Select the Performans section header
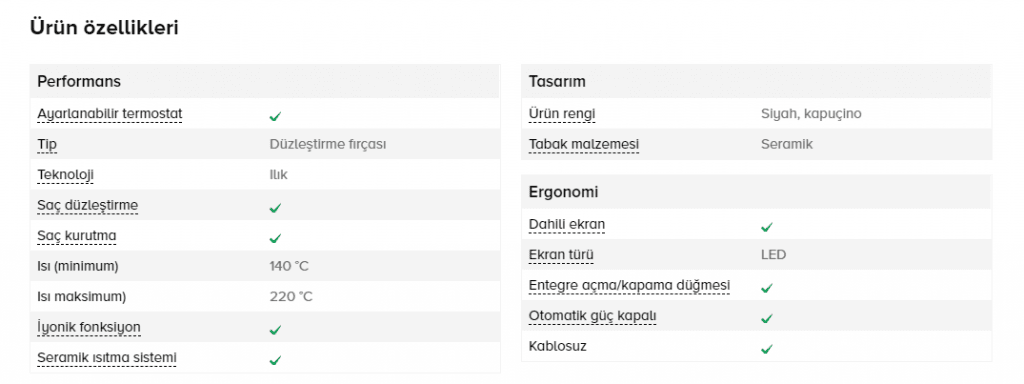1024x384 pixels. tap(264, 82)
